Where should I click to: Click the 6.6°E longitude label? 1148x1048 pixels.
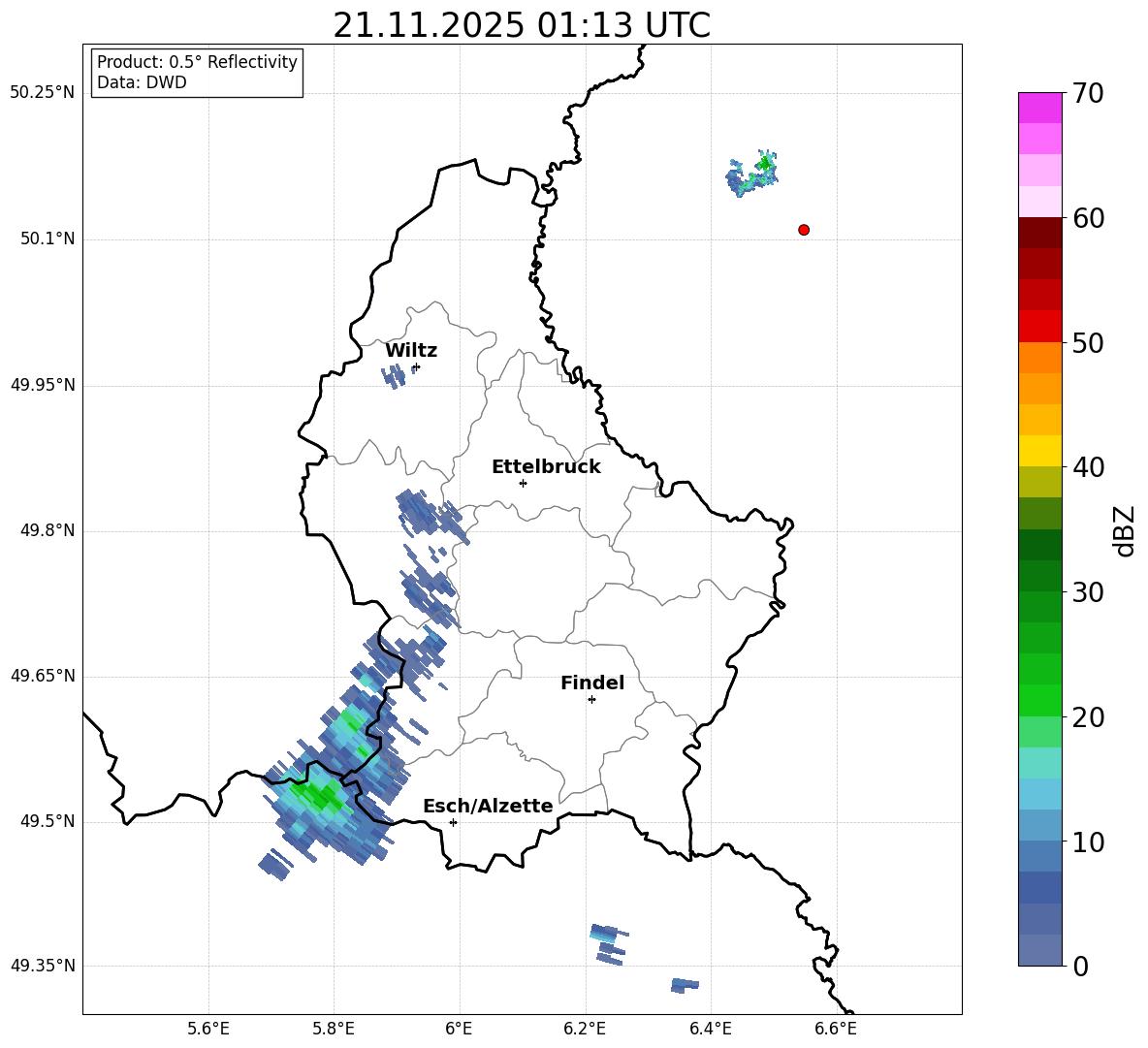(836, 1029)
